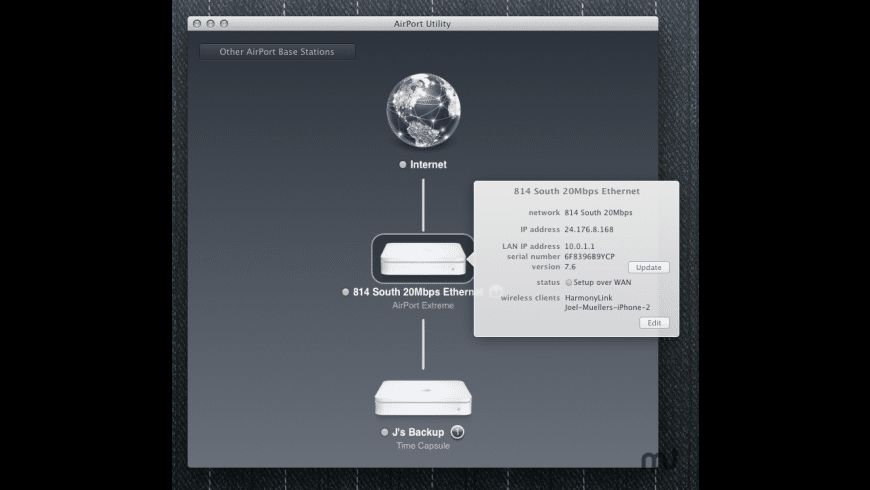
Task: Click the status dot beside 814 South 20Mbps Ethernet
Action: (346, 292)
